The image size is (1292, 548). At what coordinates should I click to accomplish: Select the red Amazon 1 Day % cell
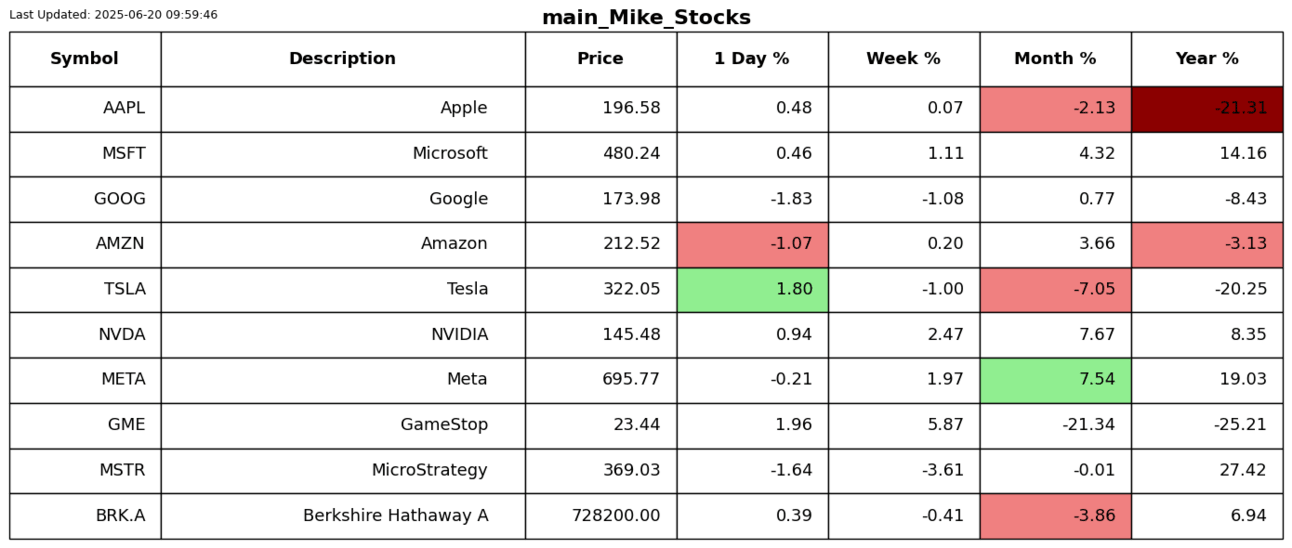pos(752,244)
